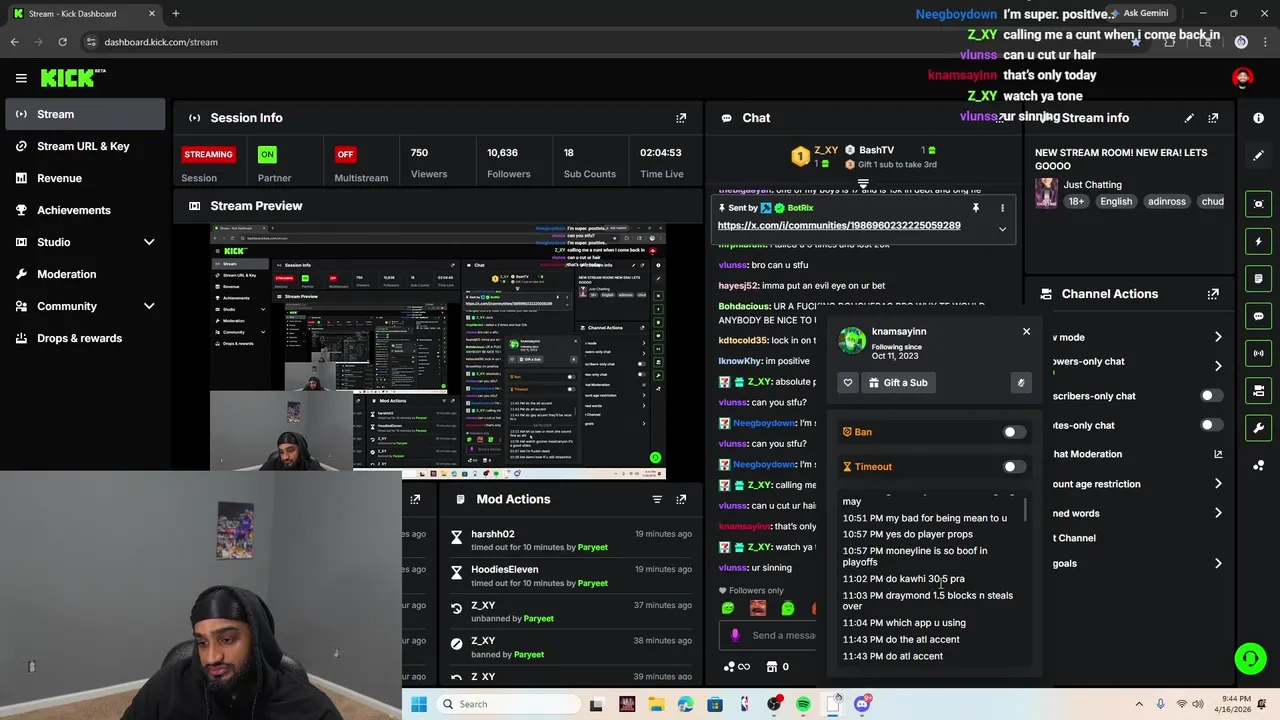Click the Kick logo
Viewport: 1280px width, 720px height.
point(72,78)
